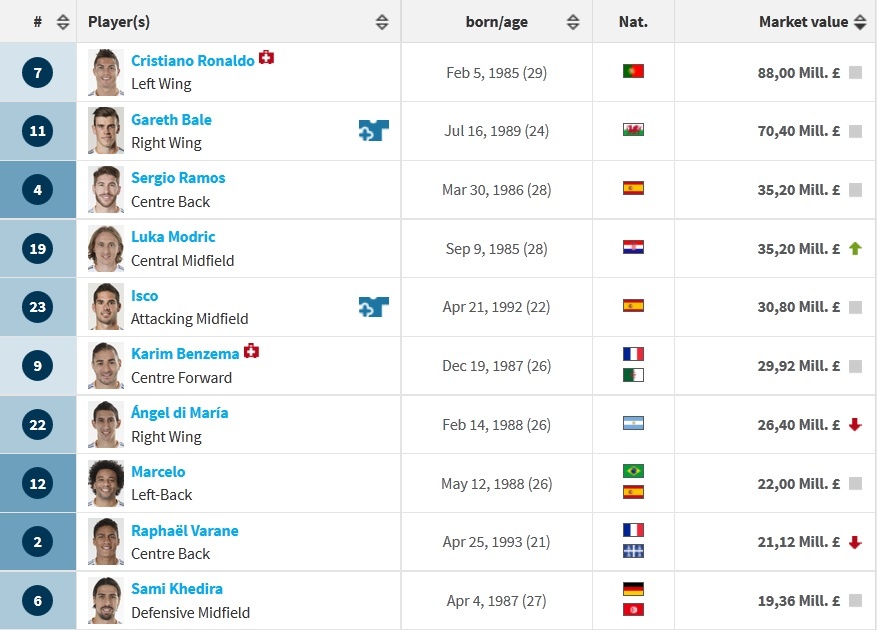The height and width of the screenshot is (630, 877).
Task: Open Sergio Ramos player profile link
Action: pos(178,178)
